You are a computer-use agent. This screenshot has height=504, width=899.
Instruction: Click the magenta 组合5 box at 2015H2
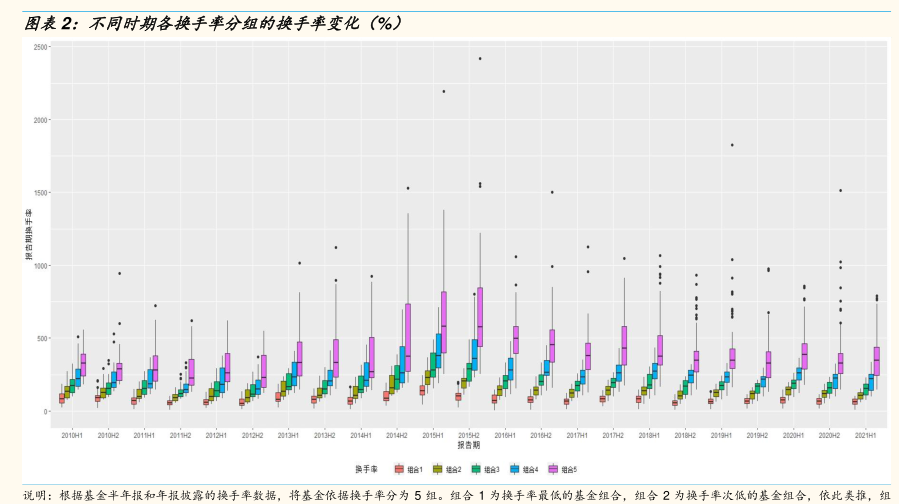pyautogui.click(x=480, y=317)
